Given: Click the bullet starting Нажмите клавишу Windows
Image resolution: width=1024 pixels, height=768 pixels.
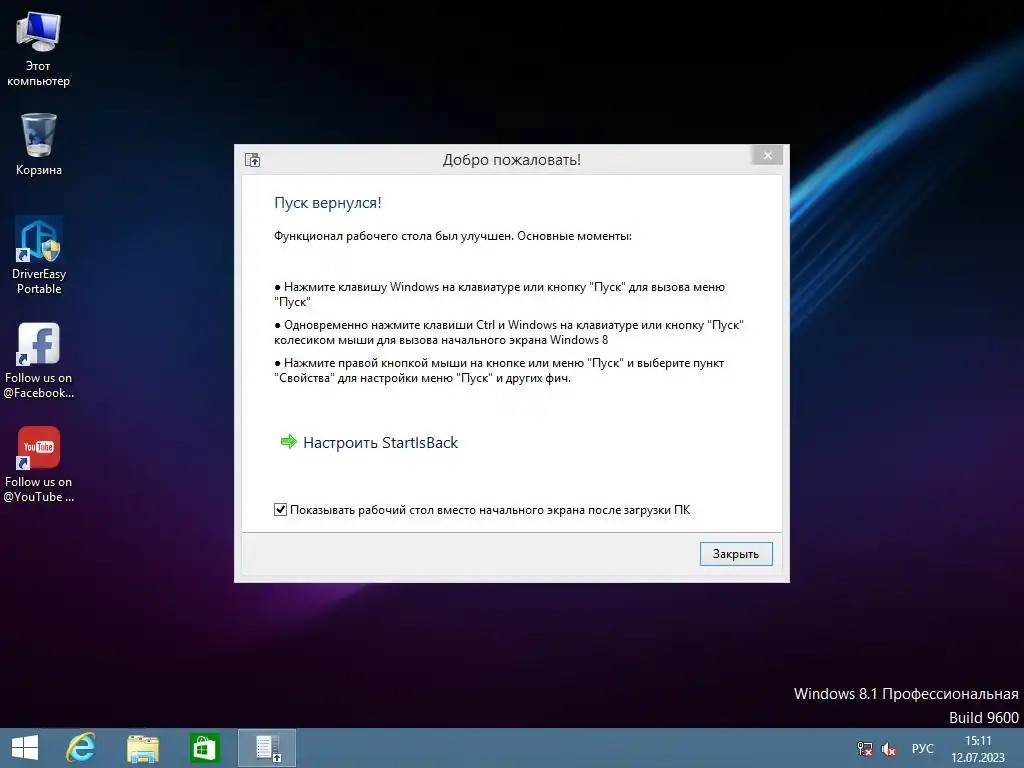Looking at the screenshot, I should tap(500, 294).
